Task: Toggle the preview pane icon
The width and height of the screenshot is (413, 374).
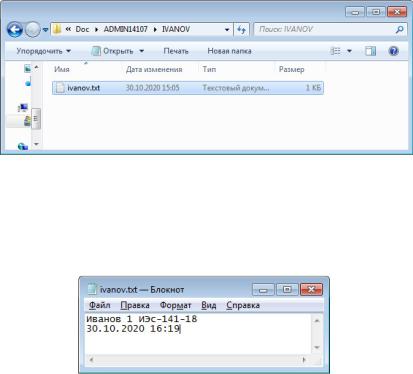Action: 370,51
